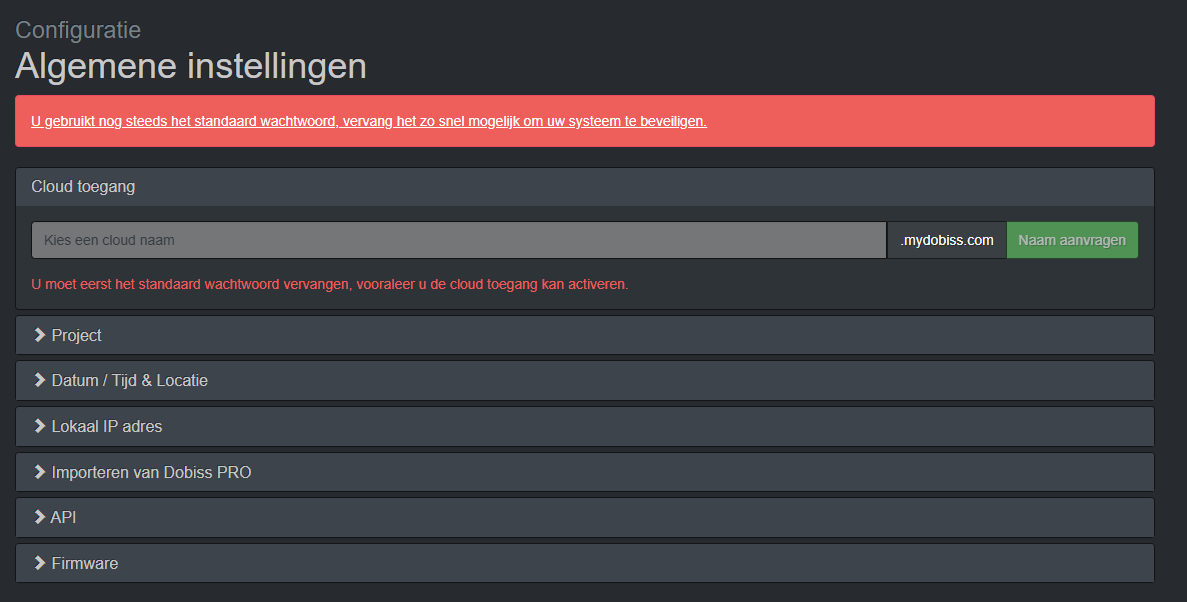Click the Algemene instellingen heading
This screenshot has height=602, width=1187.
(191, 66)
